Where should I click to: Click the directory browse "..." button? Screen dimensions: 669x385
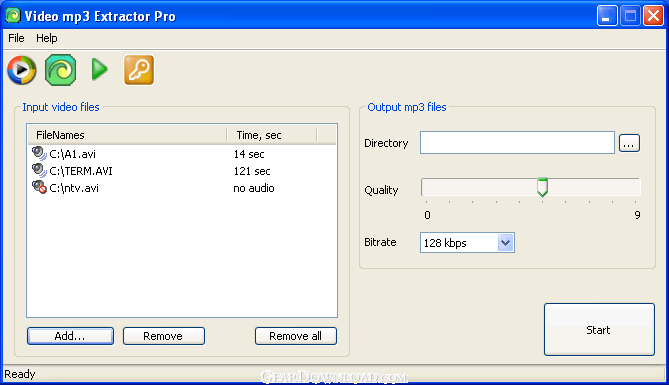point(629,143)
